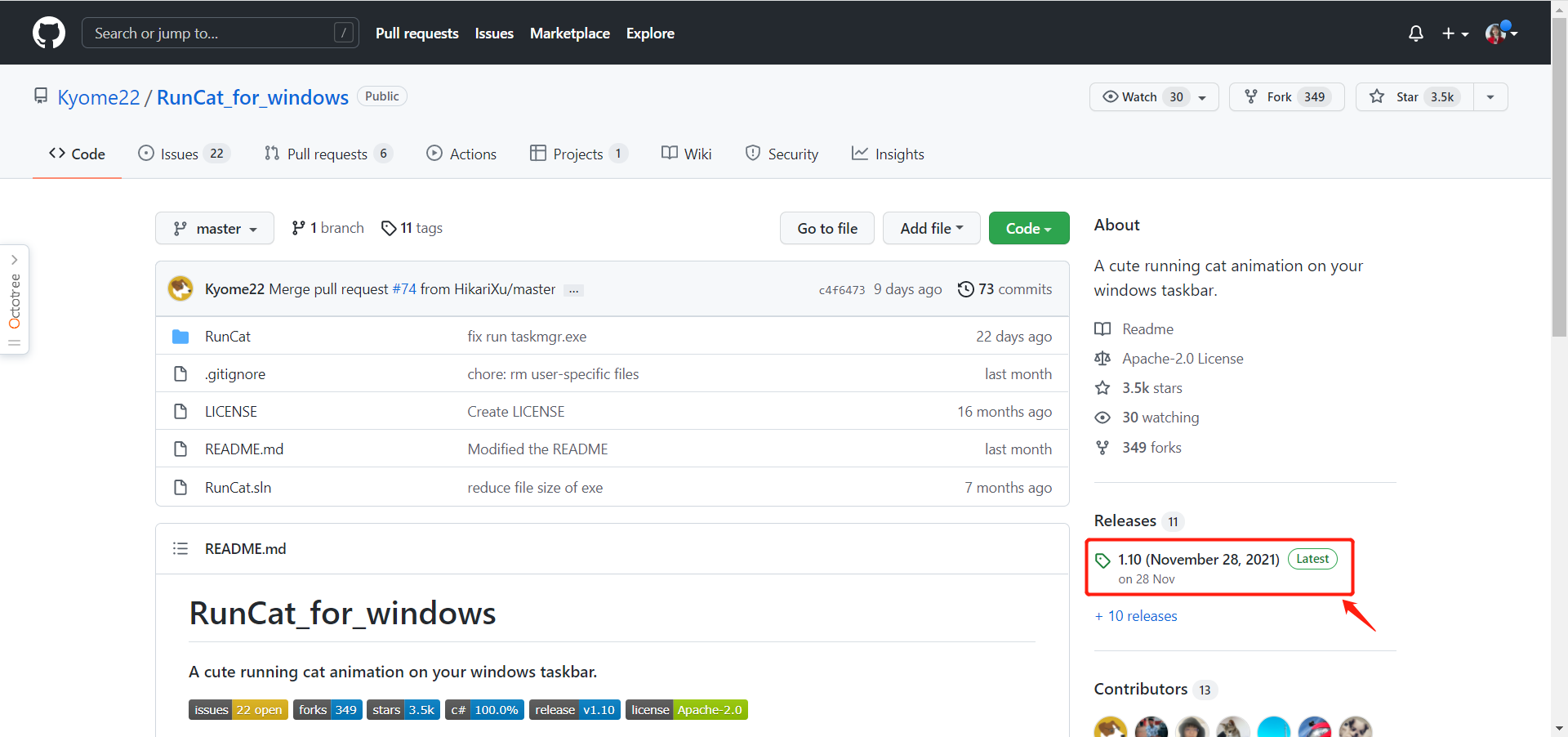Viewport: 1568px width, 737px height.
Task: Click the license Apache-2.0 badge
Action: 687,710
